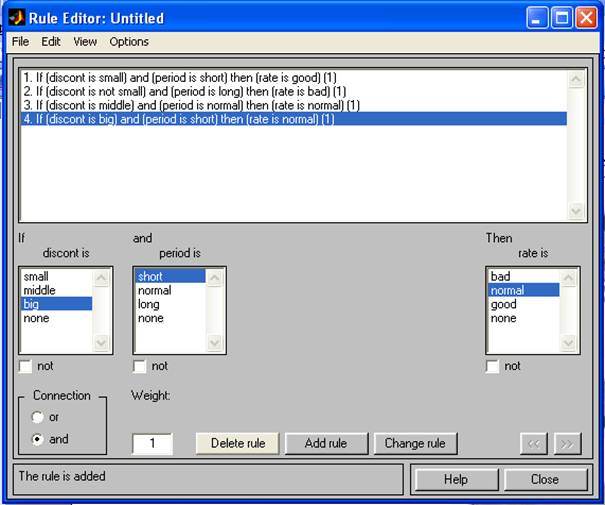Choose 'middle' in the discont list
The width and height of the screenshot is (605, 505).
(x=57, y=290)
